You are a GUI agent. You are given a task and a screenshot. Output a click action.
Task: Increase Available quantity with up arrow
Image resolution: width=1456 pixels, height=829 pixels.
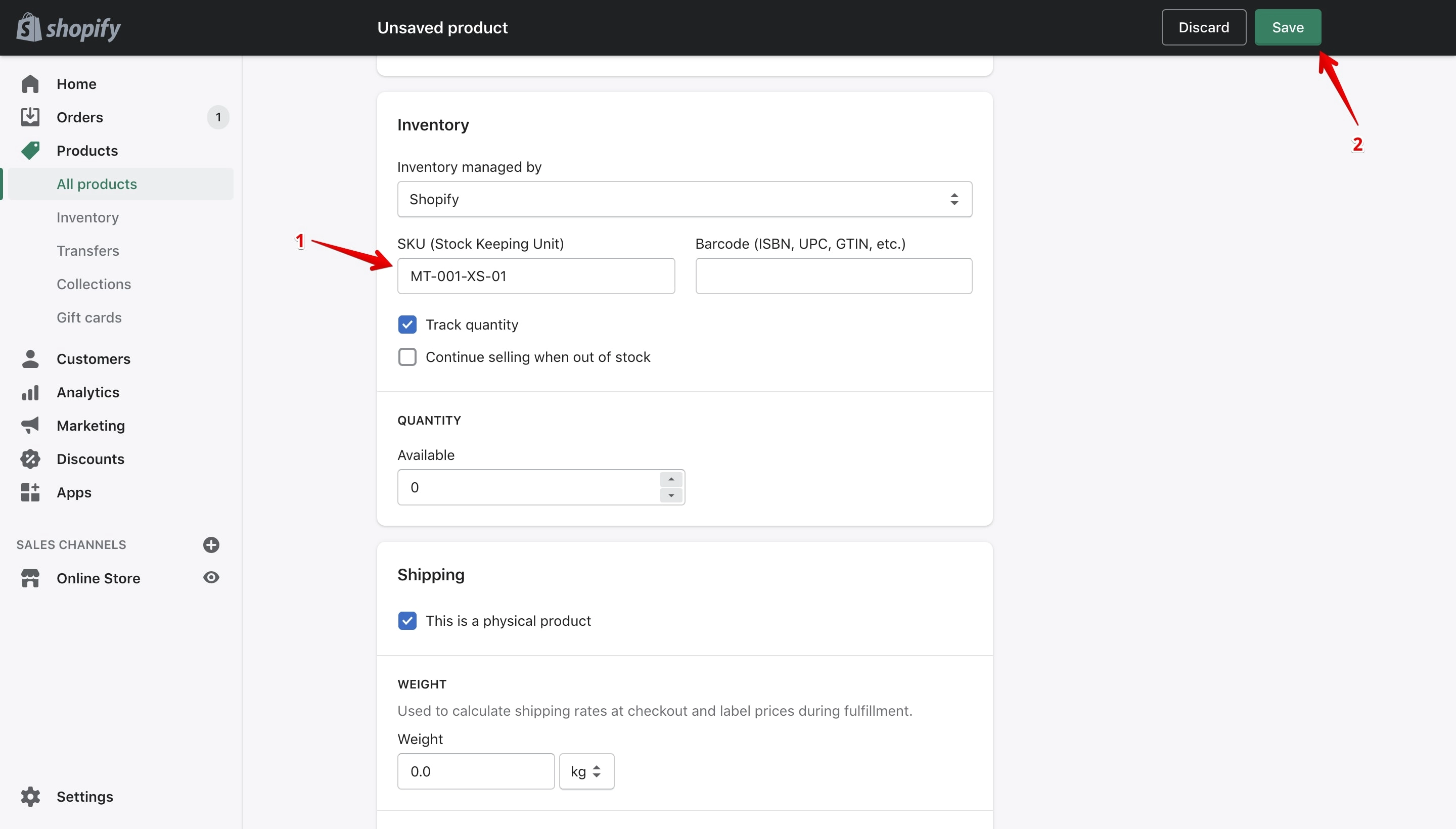click(x=671, y=479)
